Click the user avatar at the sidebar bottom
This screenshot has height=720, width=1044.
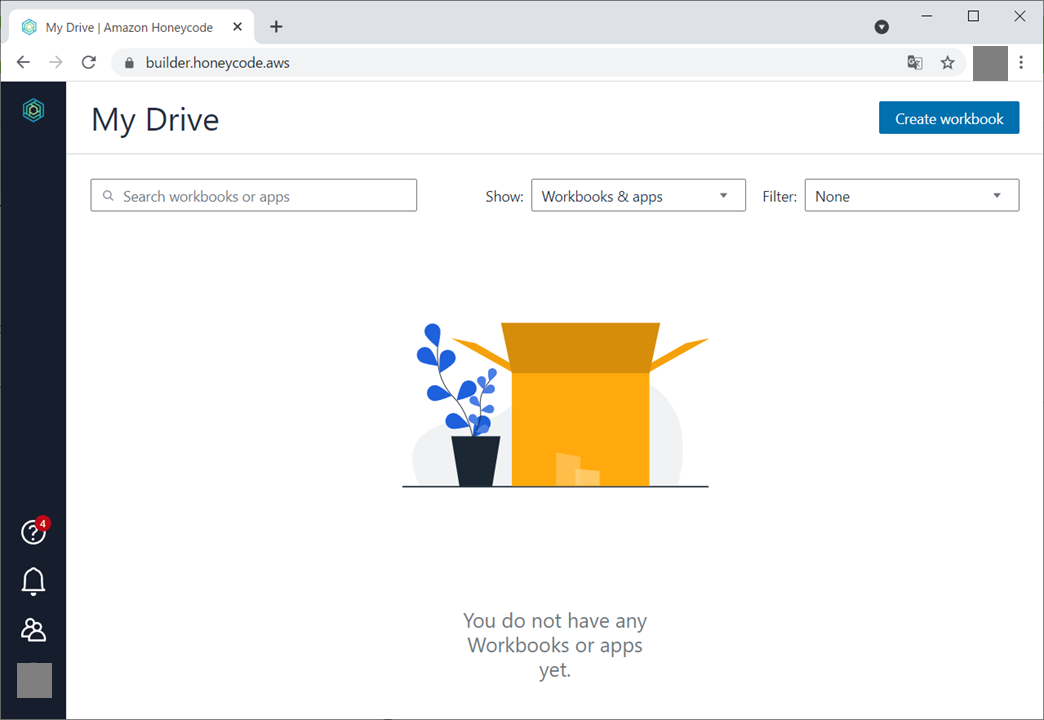point(34,680)
